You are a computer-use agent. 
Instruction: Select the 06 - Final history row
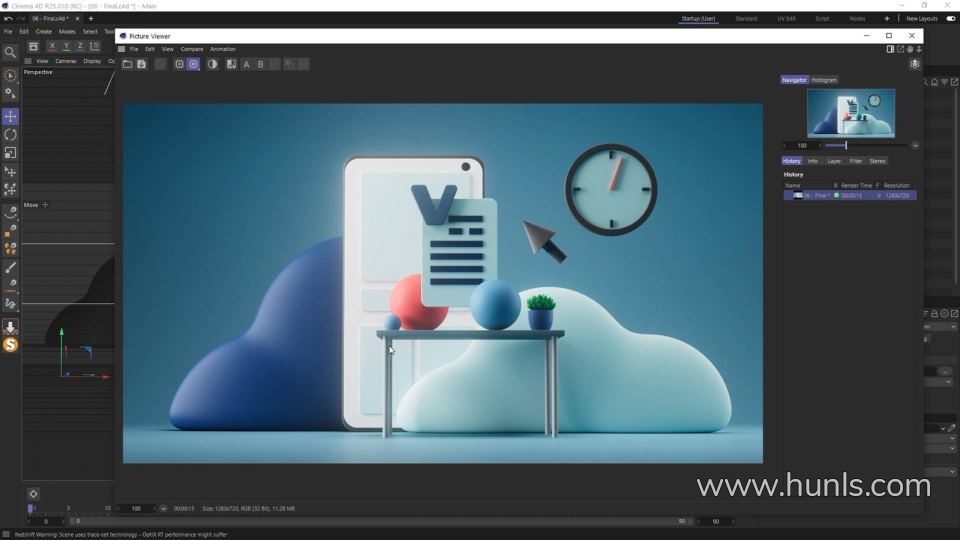850,195
